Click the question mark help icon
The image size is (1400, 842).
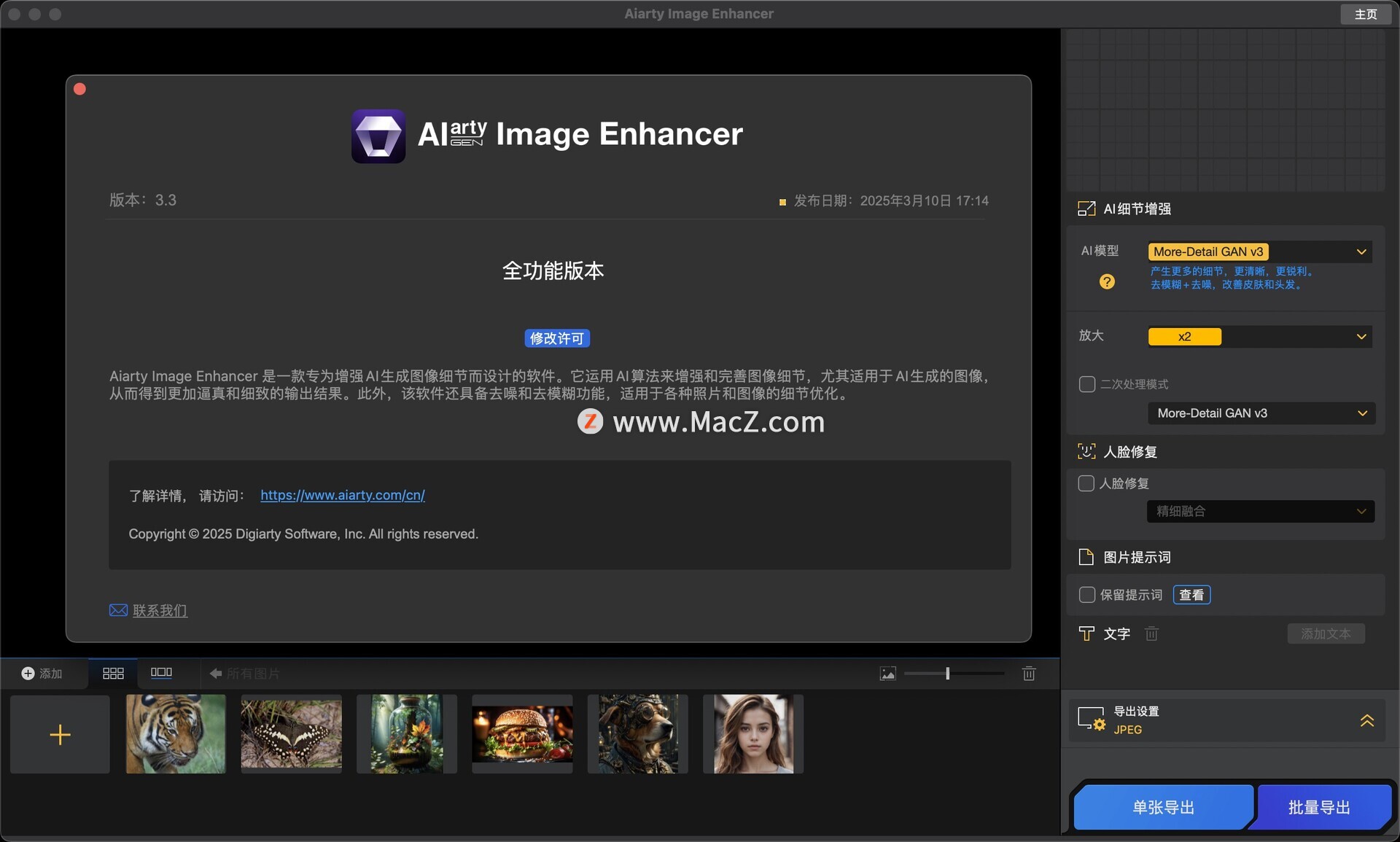point(1107,281)
